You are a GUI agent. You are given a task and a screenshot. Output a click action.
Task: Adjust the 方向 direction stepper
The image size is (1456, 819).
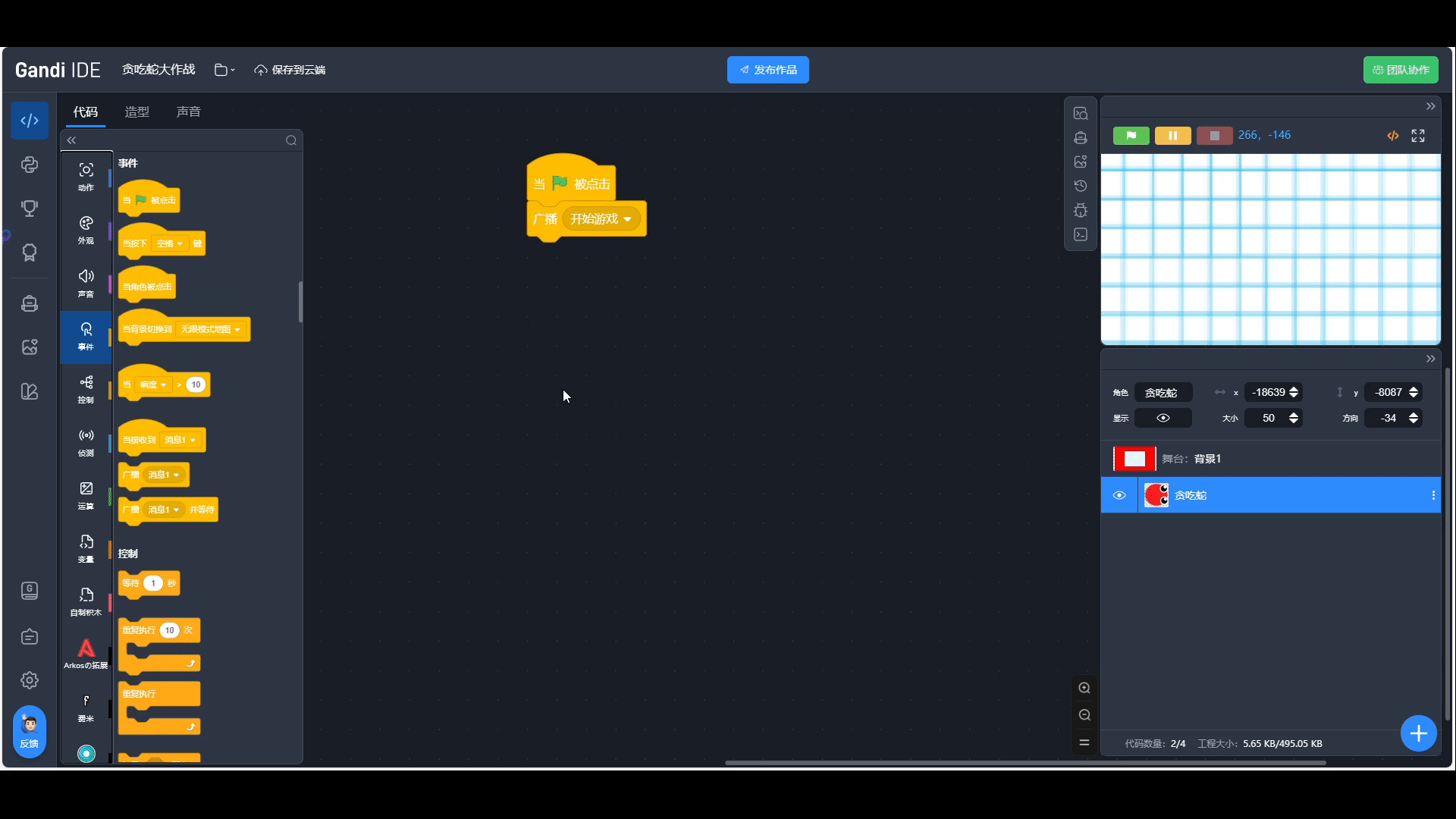click(x=1414, y=418)
